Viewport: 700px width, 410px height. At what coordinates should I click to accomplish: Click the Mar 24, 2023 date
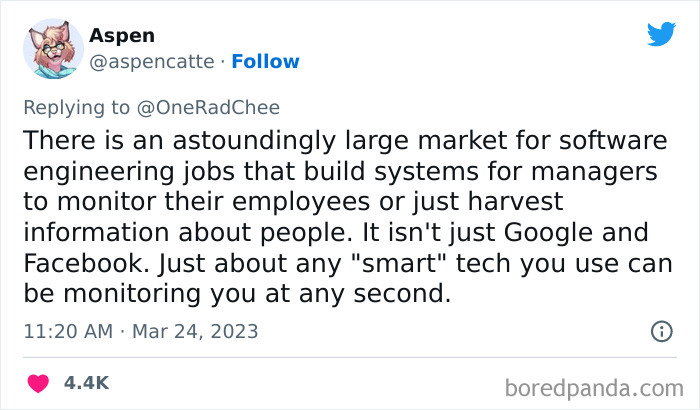pos(195,331)
